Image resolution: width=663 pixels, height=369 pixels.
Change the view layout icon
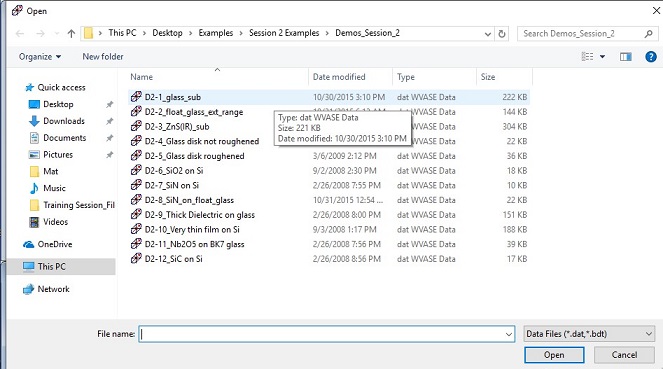[x=587, y=56]
